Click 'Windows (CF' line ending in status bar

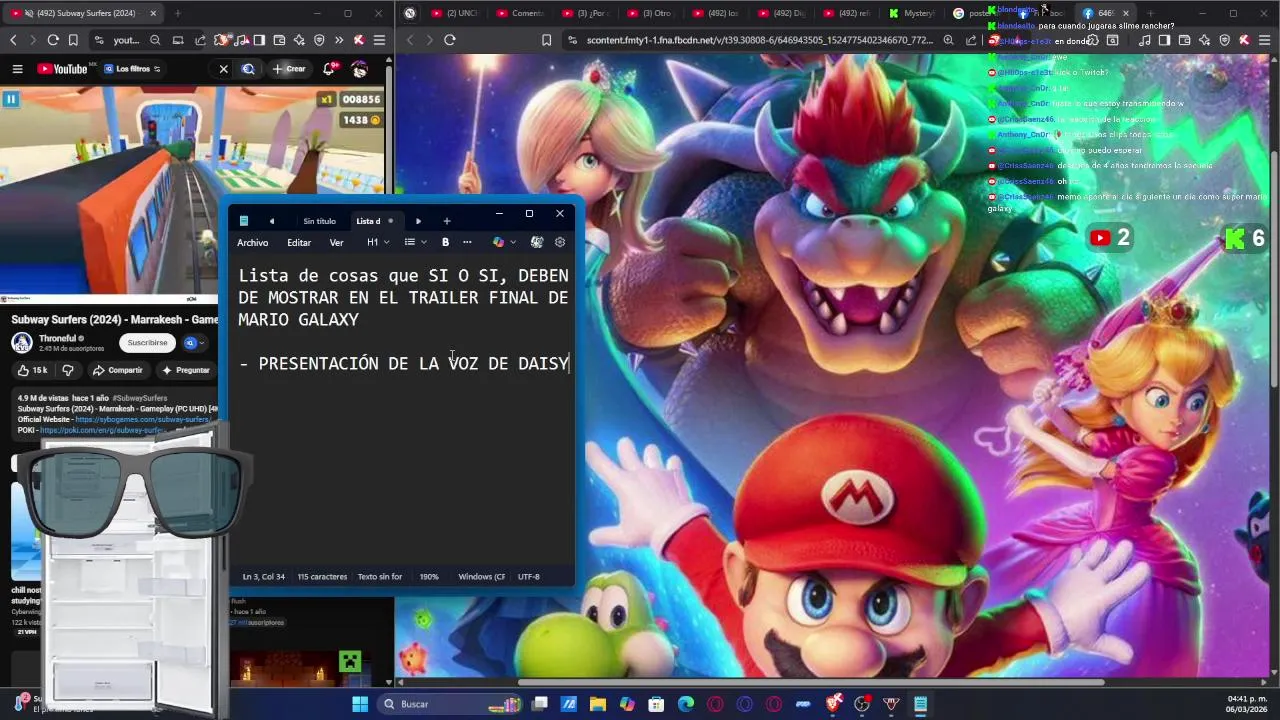(x=481, y=577)
